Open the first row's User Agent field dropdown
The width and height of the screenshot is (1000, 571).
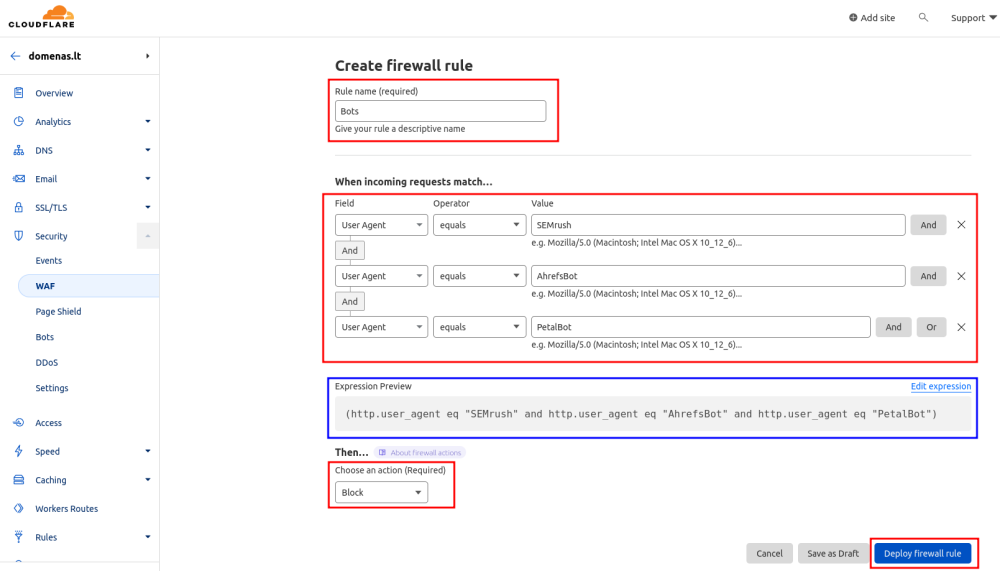tap(381, 225)
